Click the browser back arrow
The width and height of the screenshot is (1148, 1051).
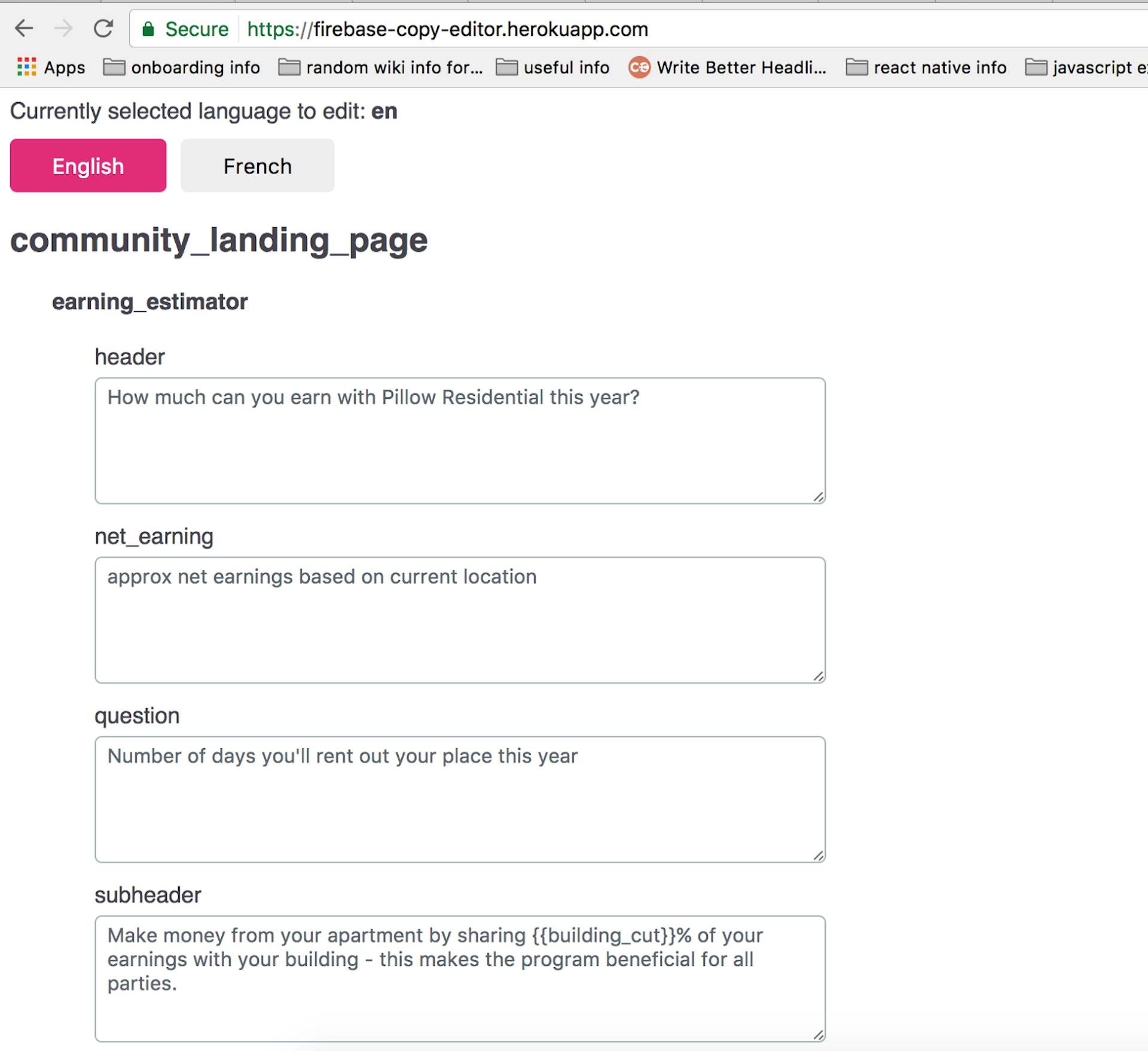(24, 28)
